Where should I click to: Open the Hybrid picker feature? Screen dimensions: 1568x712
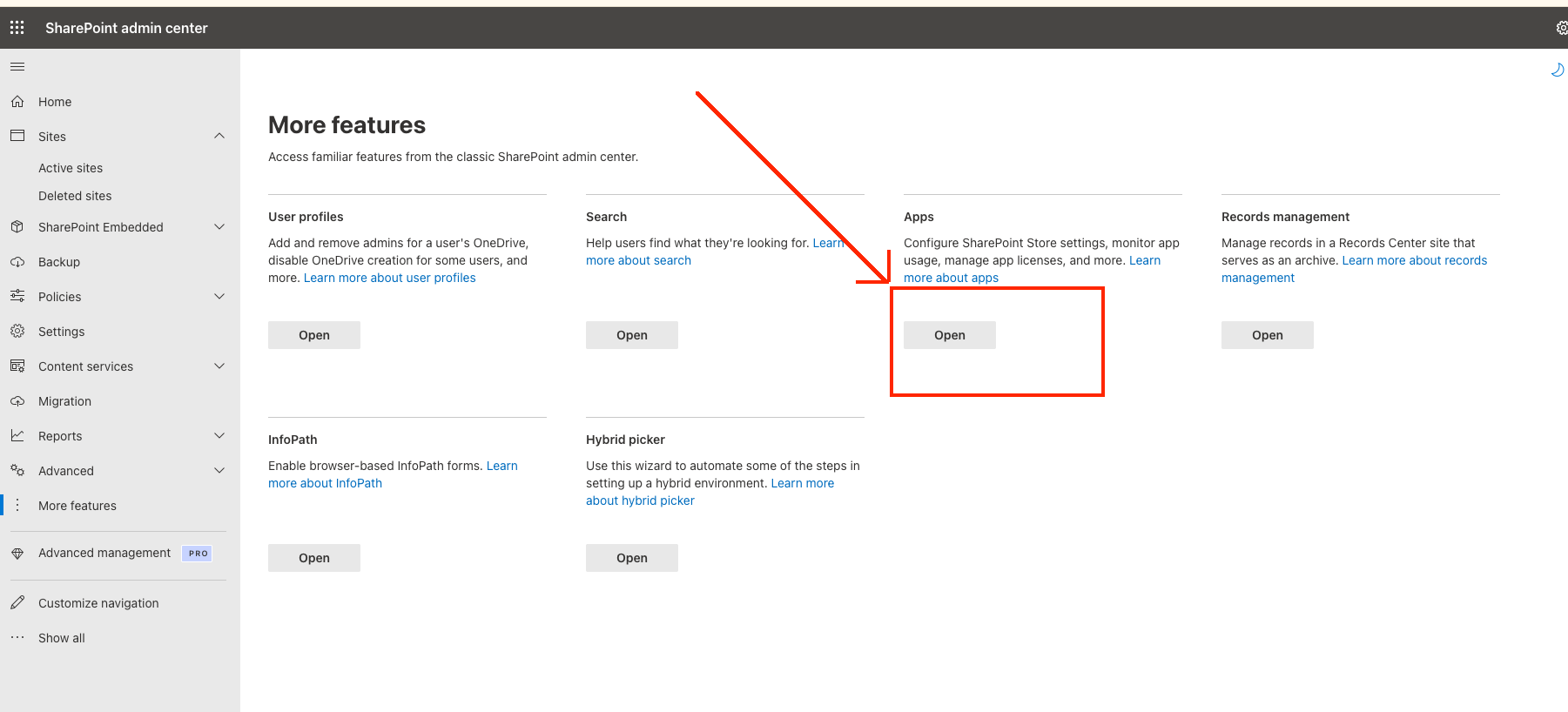(x=632, y=558)
